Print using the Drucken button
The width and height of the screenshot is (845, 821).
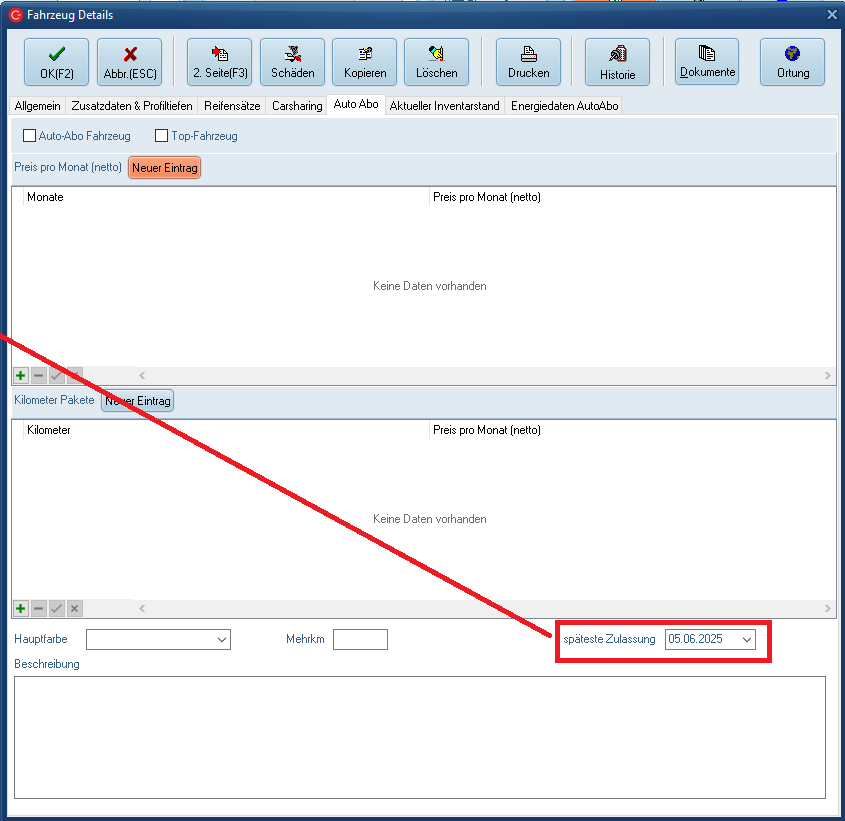[528, 62]
